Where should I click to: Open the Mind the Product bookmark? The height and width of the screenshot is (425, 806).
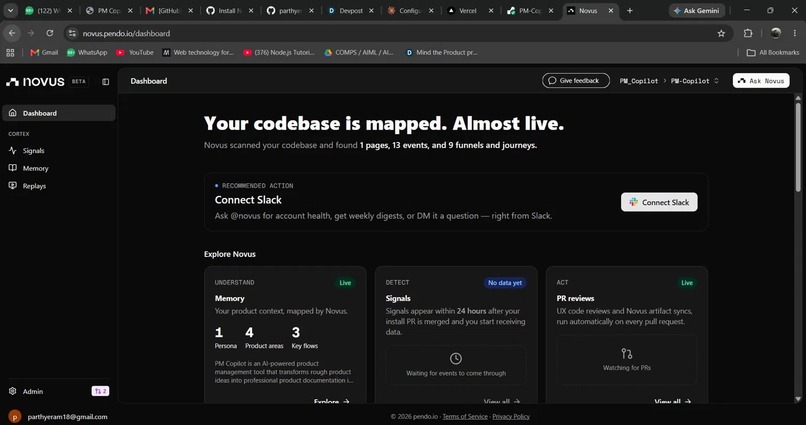[441, 52]
